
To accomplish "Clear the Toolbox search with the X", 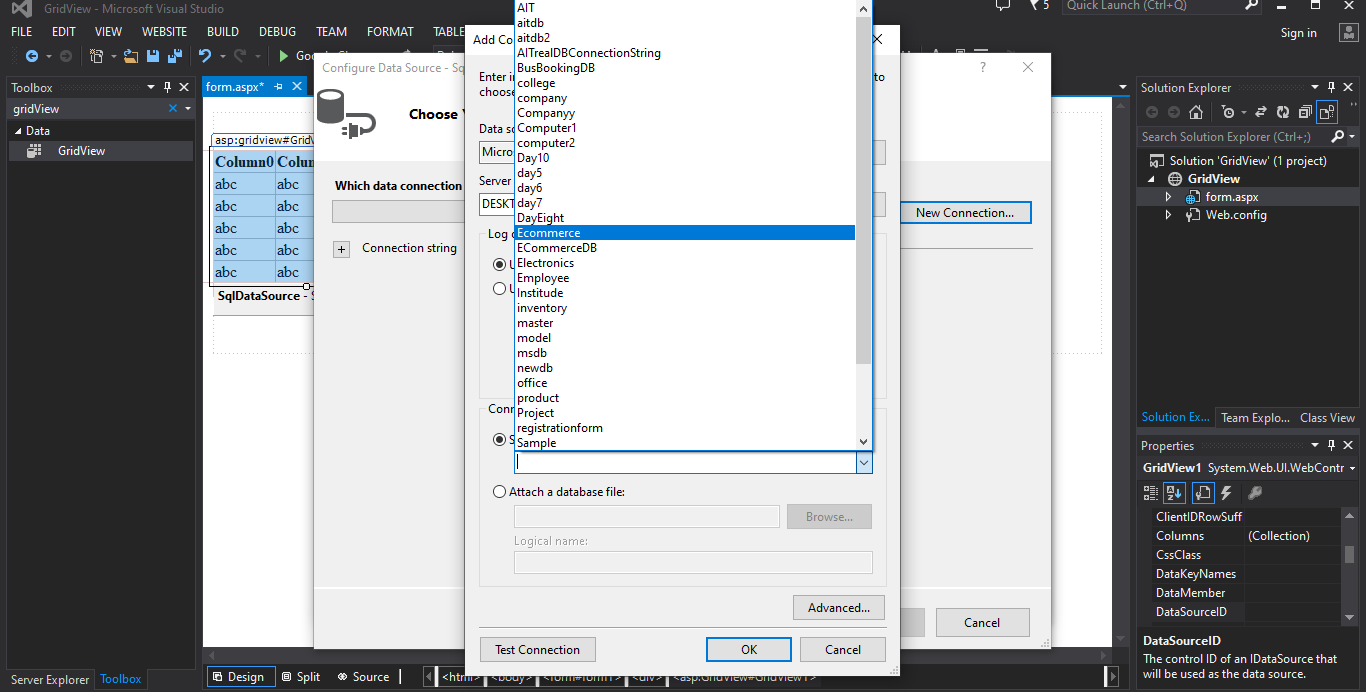I will pos(173,108).
